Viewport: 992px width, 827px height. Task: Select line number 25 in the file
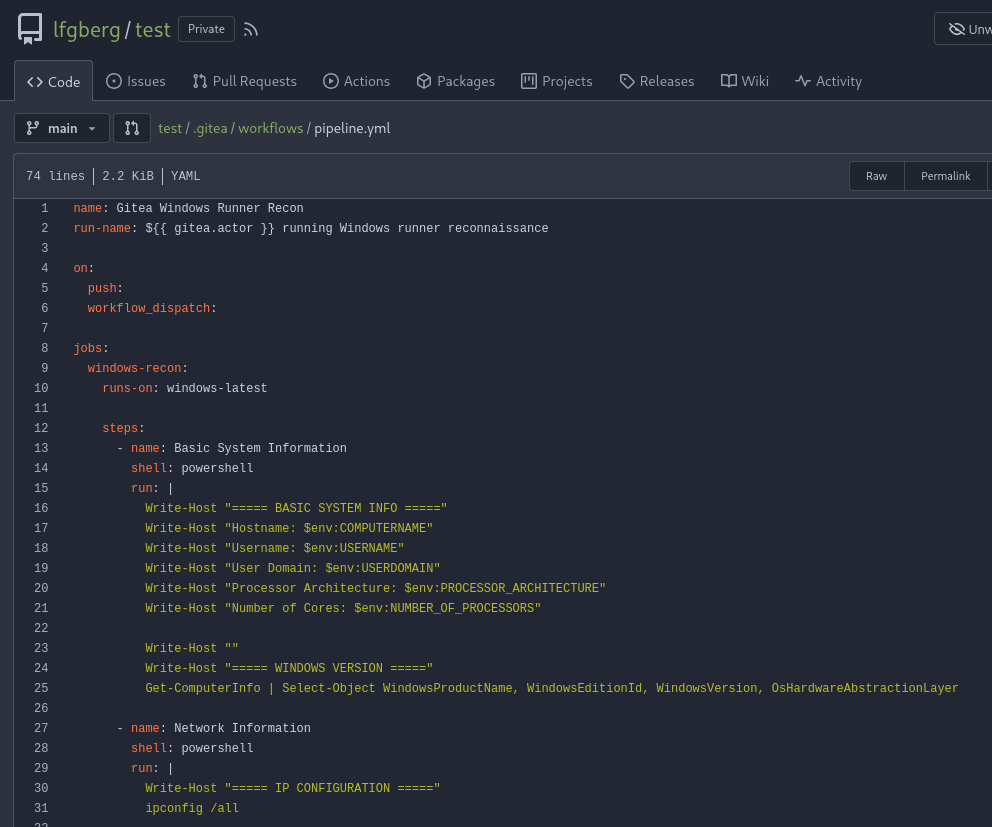(x=41, y=688)
